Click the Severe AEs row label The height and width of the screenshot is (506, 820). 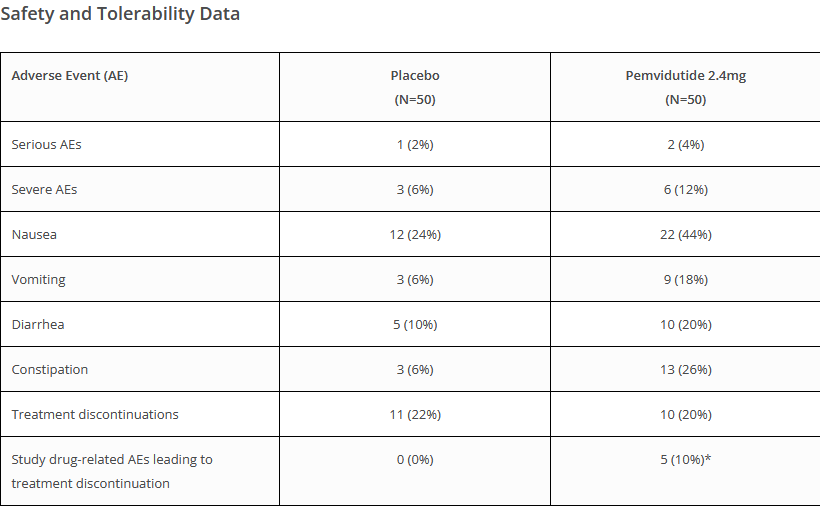click(44, 190)
